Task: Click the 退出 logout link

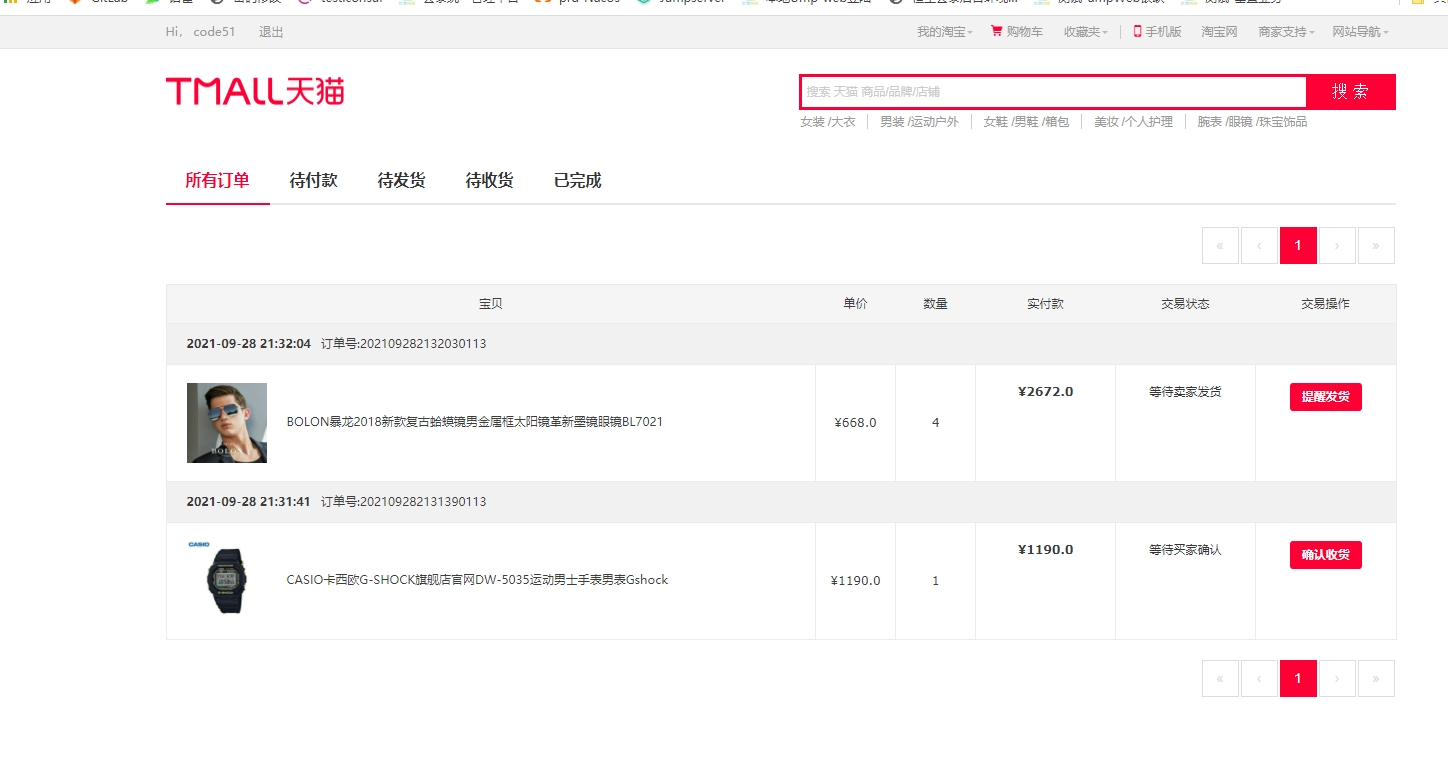Action: click(271, 32)
